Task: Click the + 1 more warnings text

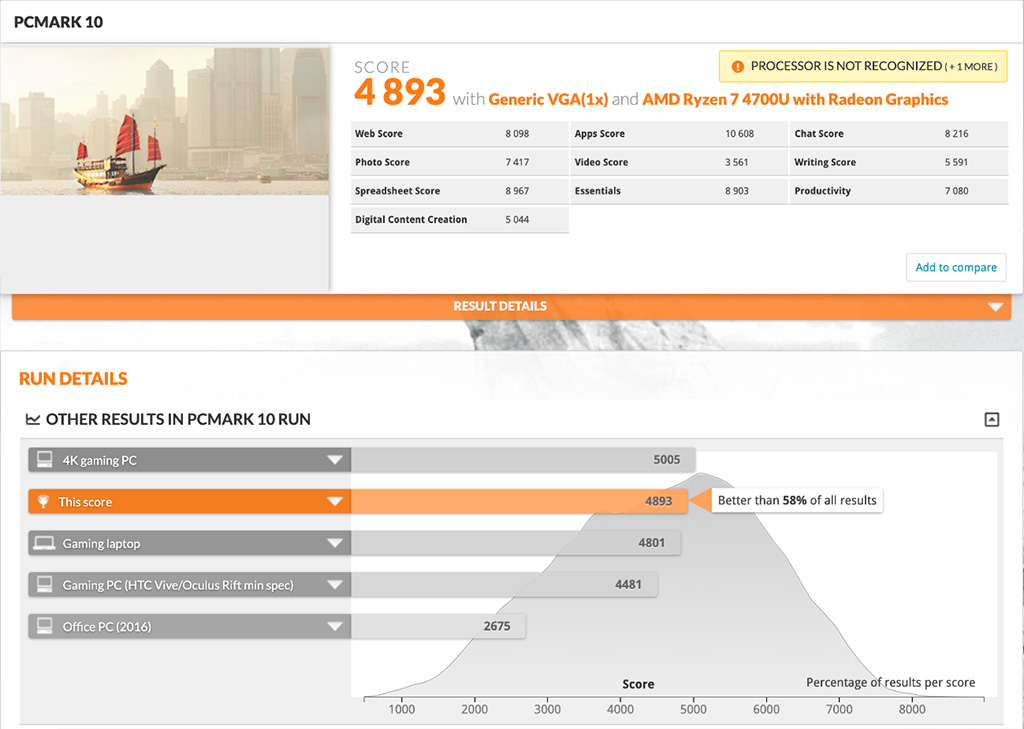Action: click(971, 67)
